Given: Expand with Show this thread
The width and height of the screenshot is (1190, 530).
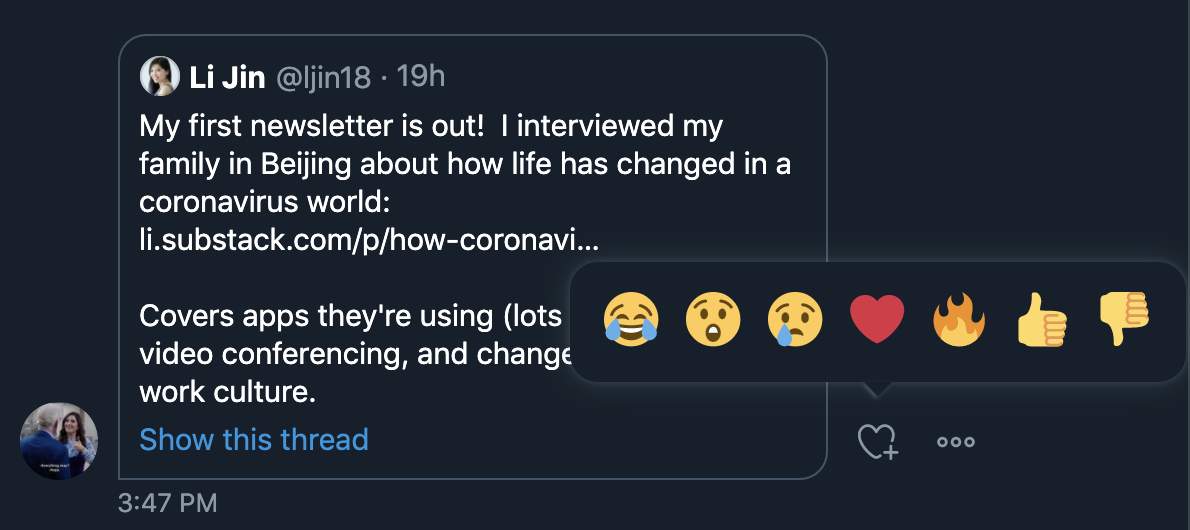Looking at the screenshot, I should (253, 440).
